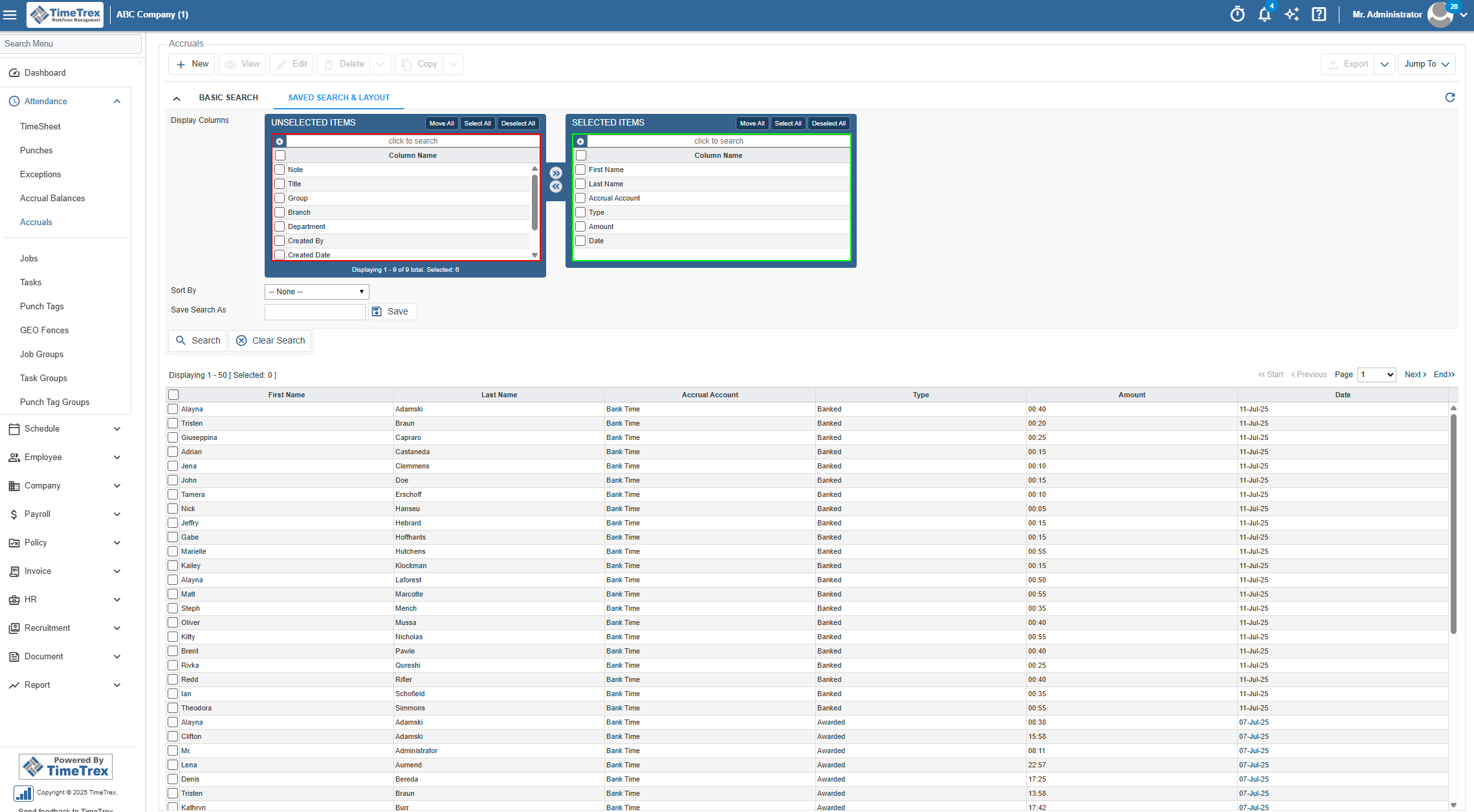Move selected columns right with double-arrow

556,173
